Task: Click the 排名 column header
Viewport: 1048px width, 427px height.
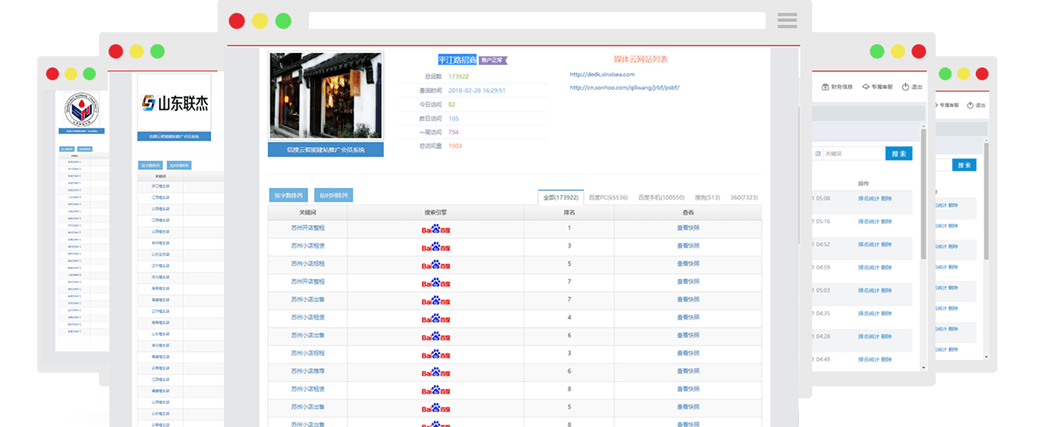Action: (x=569, y=212)
